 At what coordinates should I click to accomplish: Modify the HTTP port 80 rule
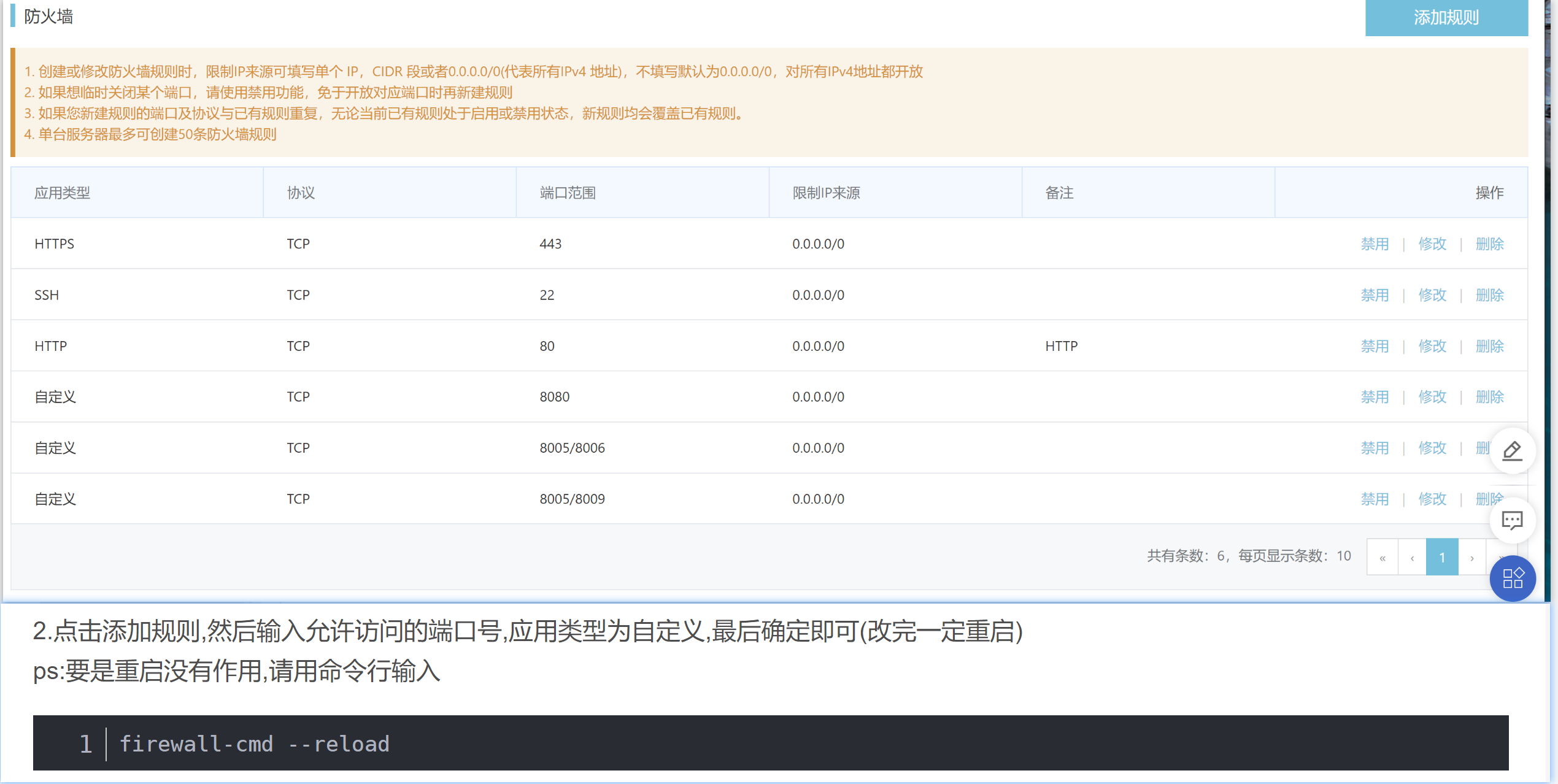[1432, 346]
